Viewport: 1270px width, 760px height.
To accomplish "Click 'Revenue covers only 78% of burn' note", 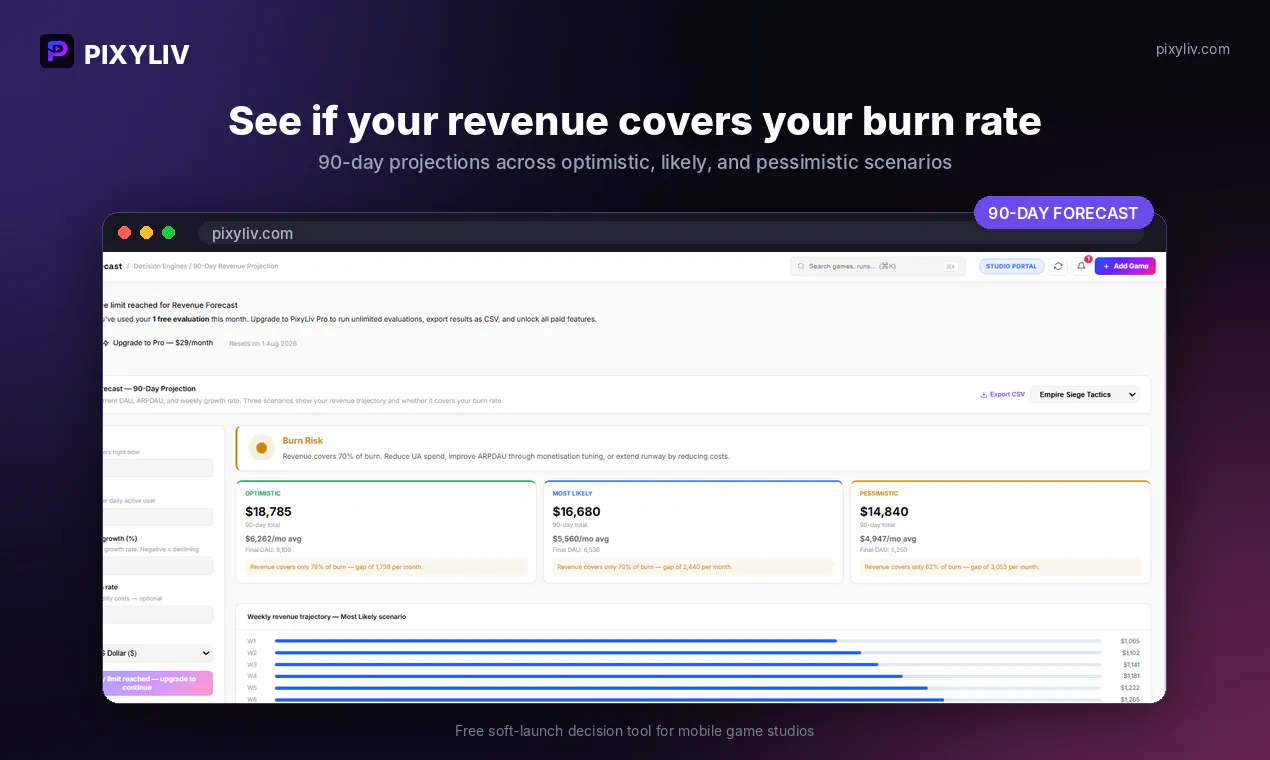I will click(336, 567).
